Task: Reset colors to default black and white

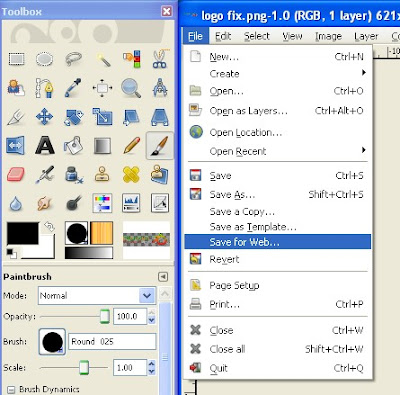Action: click(11, 253)
